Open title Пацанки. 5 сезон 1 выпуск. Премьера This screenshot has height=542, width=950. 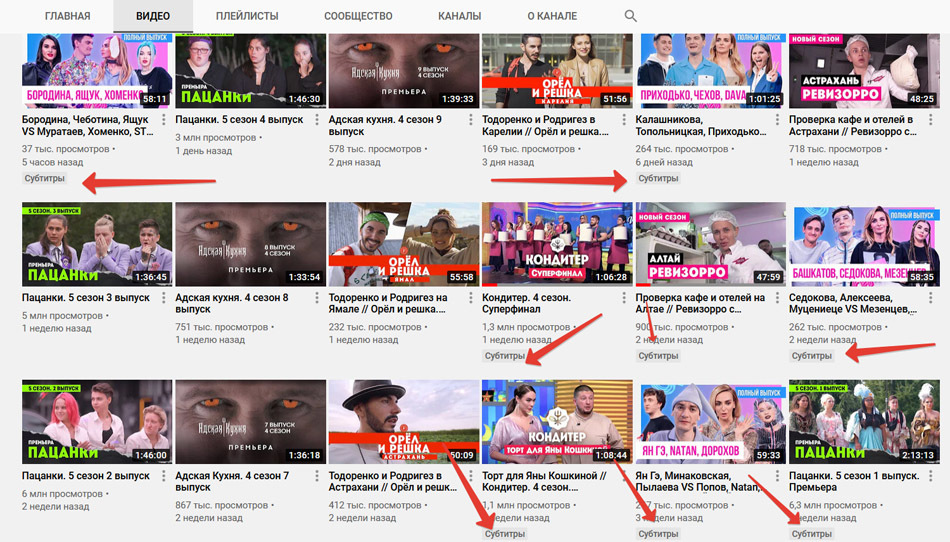[854, 481]
